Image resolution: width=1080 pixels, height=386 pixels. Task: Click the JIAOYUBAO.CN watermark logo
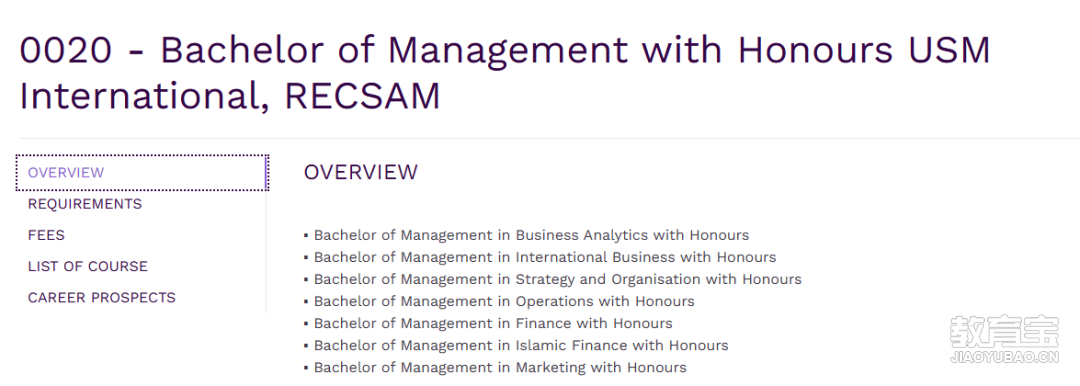(1004, 339)
